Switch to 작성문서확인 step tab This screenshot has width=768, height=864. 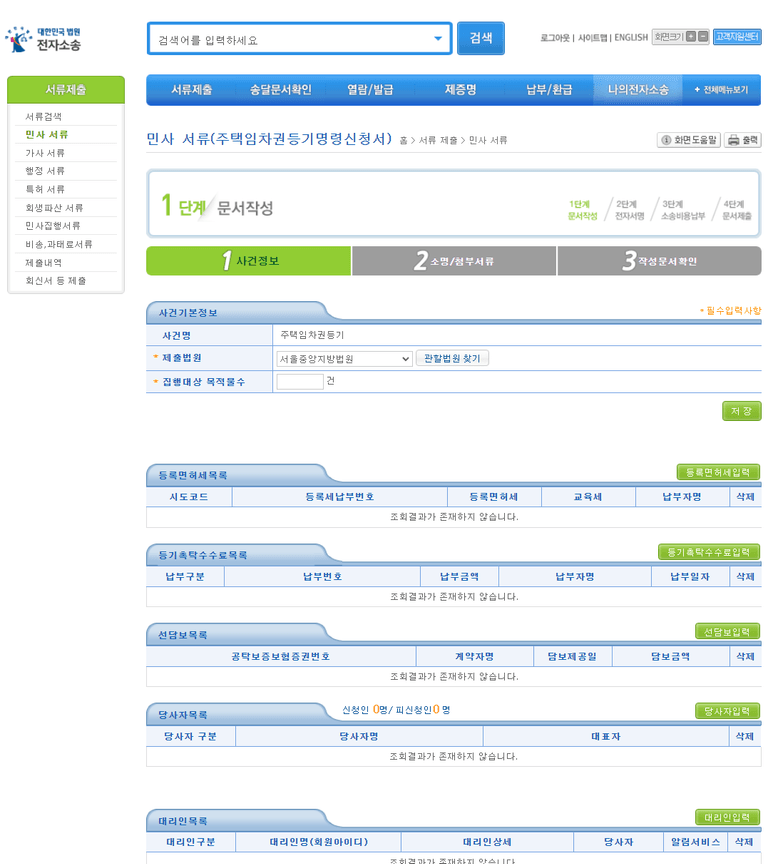(659, 261)
